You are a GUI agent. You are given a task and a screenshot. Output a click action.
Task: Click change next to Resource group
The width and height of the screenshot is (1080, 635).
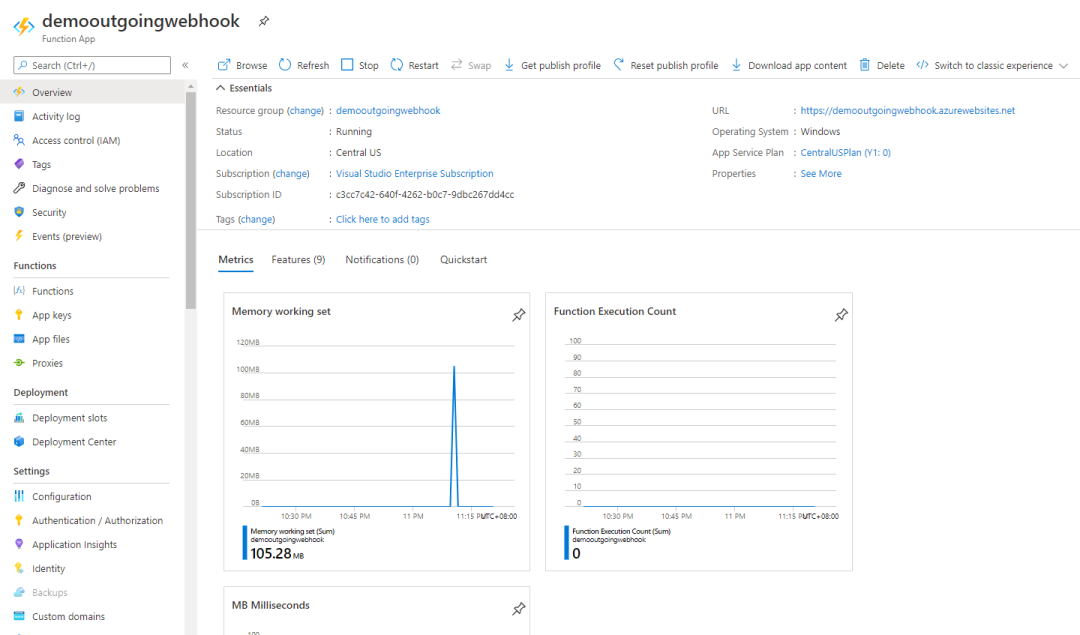point(305,111)
